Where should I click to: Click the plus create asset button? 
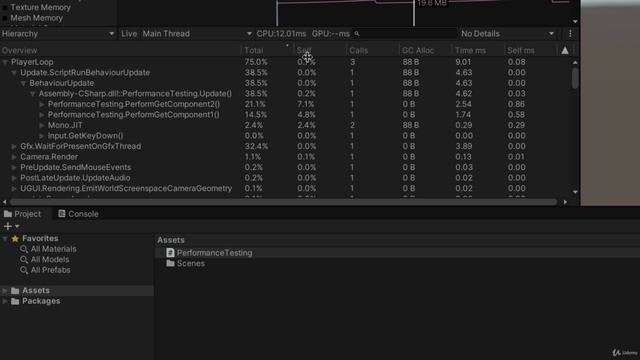[x=7, y=226]
